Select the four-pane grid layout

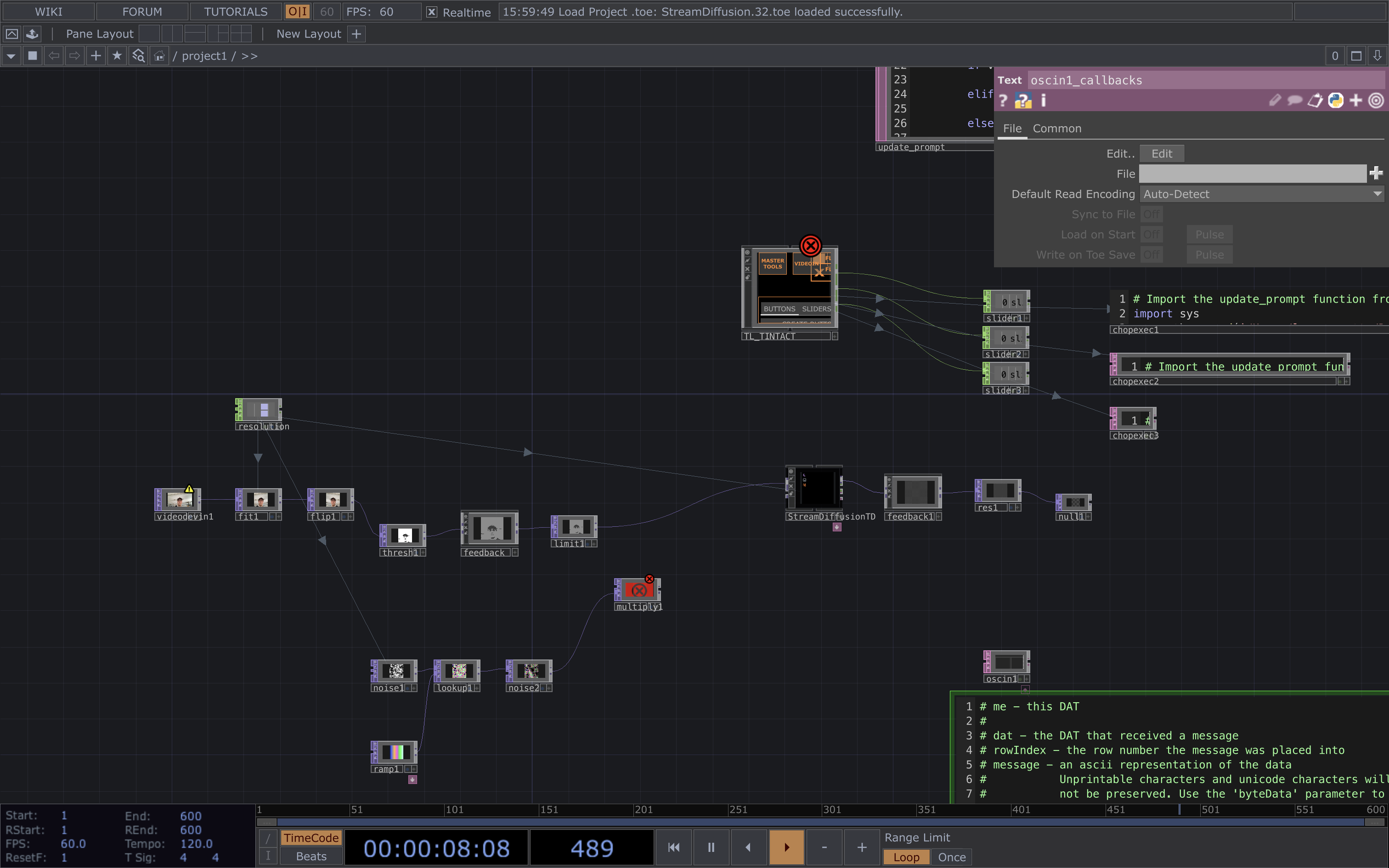point(241,34)
